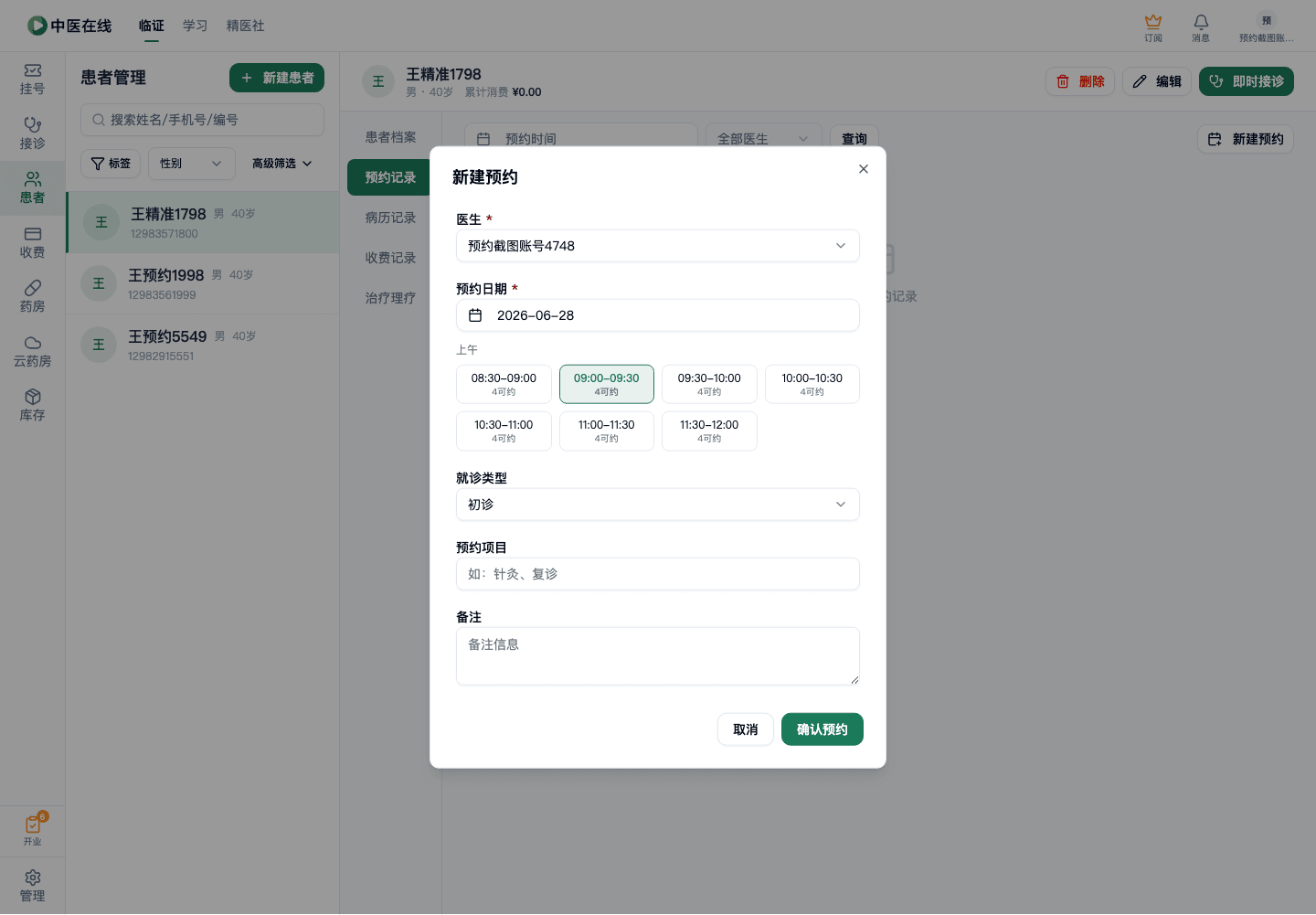Switch to the 临证 top tab
Screen dimensions: 1316x915
[x=152, y=26]
